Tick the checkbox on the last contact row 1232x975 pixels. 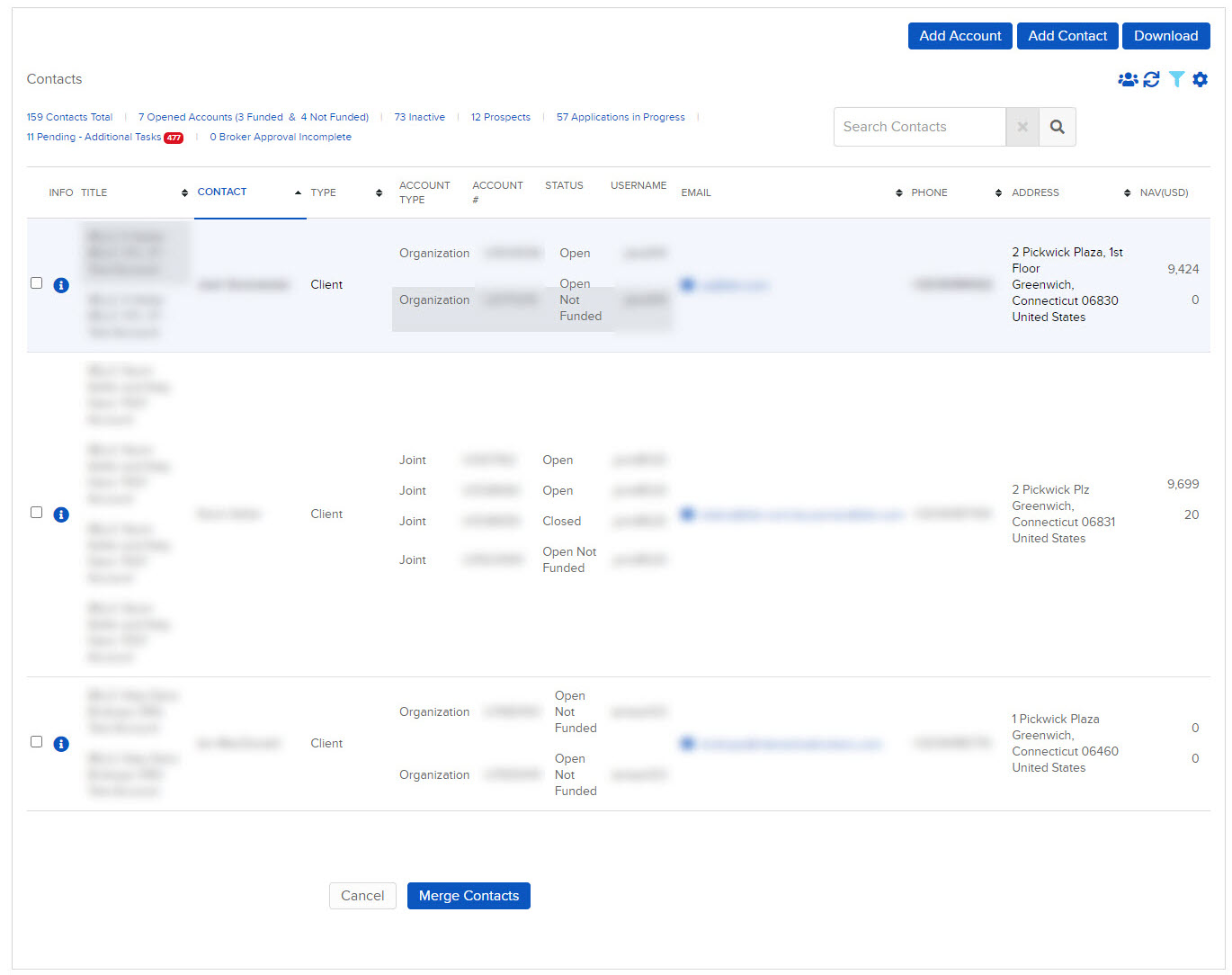tap(36, 741)
